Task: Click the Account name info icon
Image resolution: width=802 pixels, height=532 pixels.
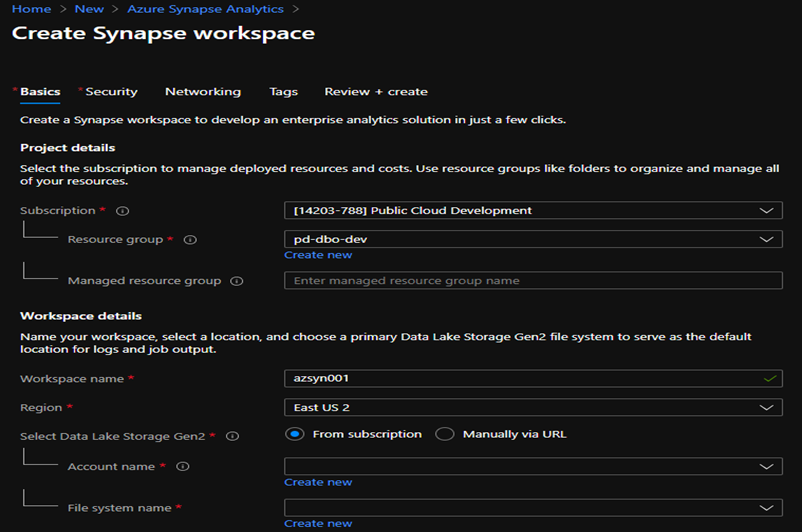Action: point(183,467)
